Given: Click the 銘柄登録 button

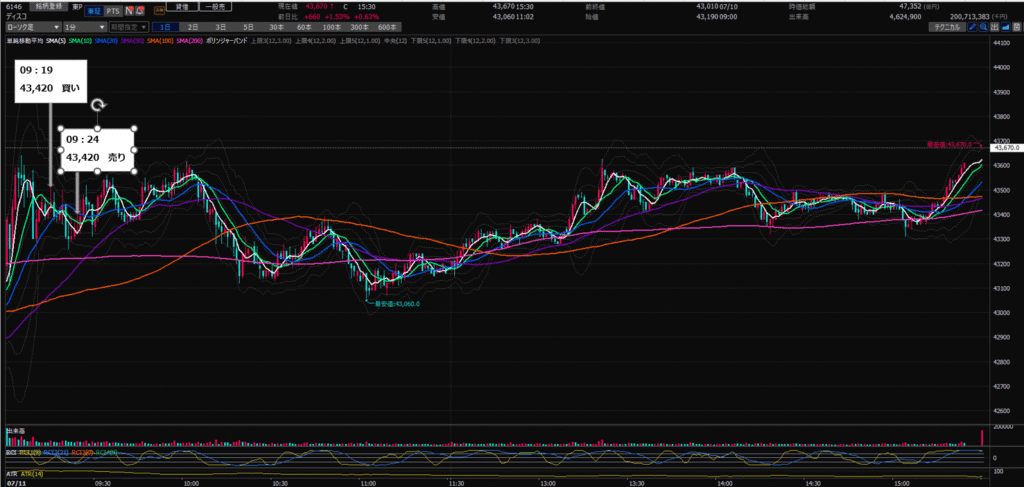Looking at the screenshot, I should (x=48, y=6).
